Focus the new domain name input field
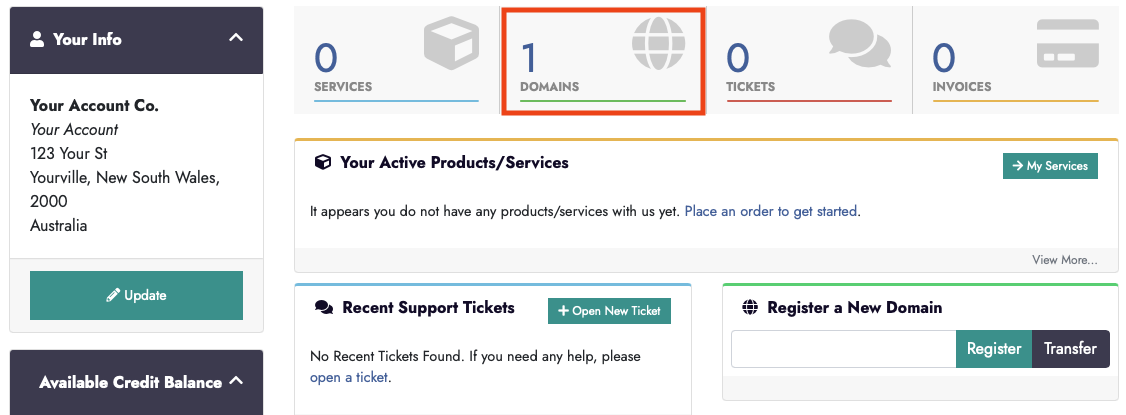Viewport: 1126px width, 415px height. point(843,349)
